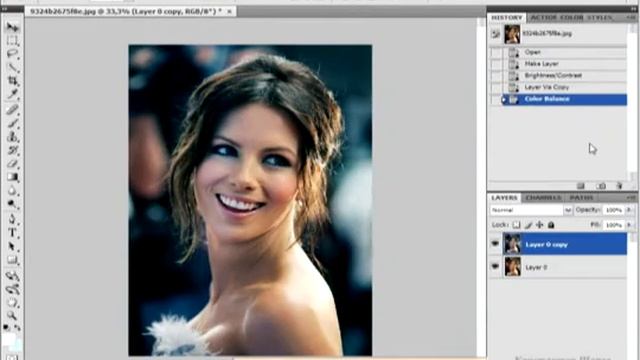This screenshot has width=640, height=360.
Task: Set history brush source to Open state
Action: pyautogui.click(x=496, y=52)
